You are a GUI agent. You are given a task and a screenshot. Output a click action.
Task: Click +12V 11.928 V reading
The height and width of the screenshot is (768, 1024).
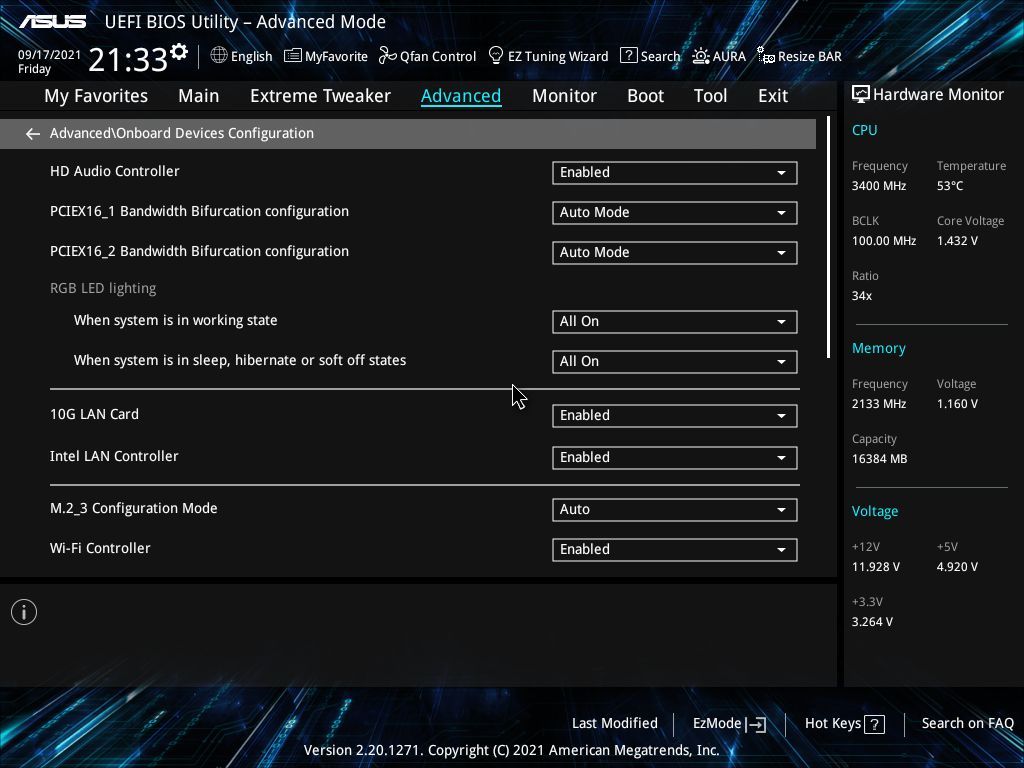tap(875, 566)
